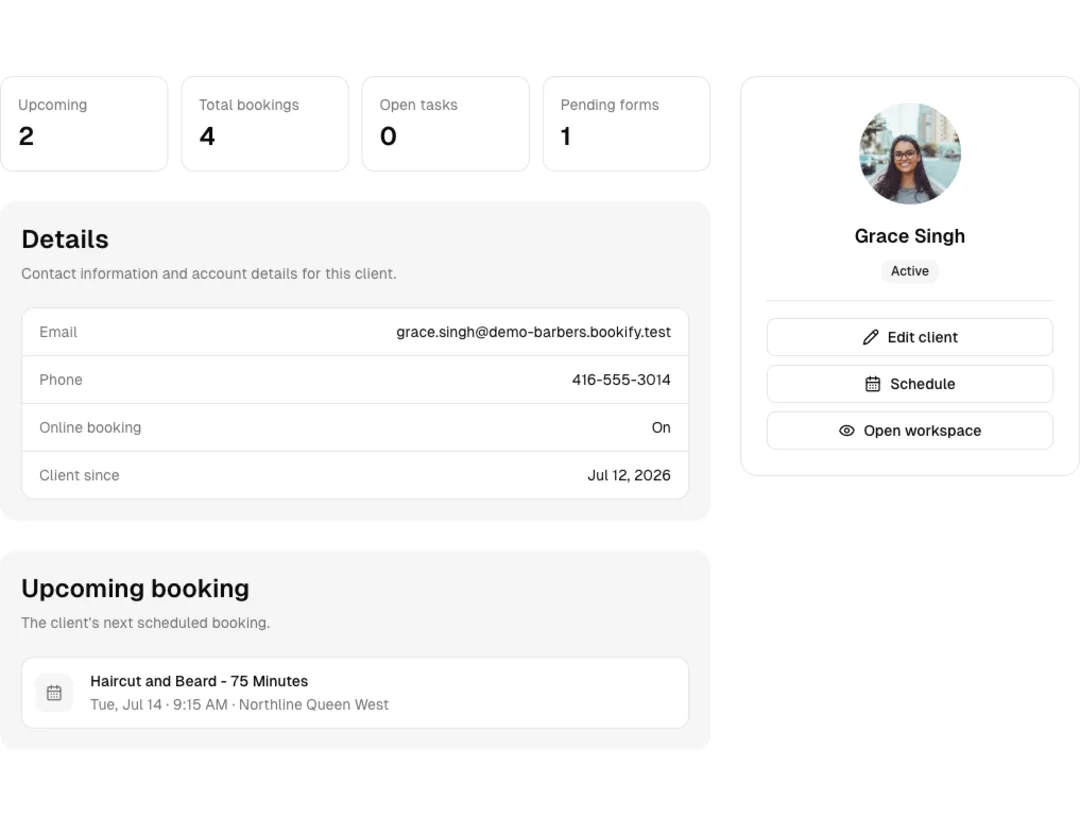Click email grace.singh@demo-barbers.bookify.test

pyautogui.click(x=533, y=332)
